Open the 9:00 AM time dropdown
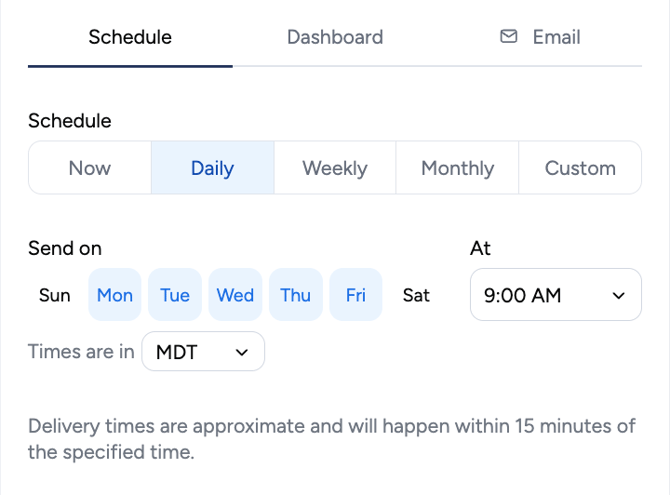670x495 pixels. pos(555,295)
